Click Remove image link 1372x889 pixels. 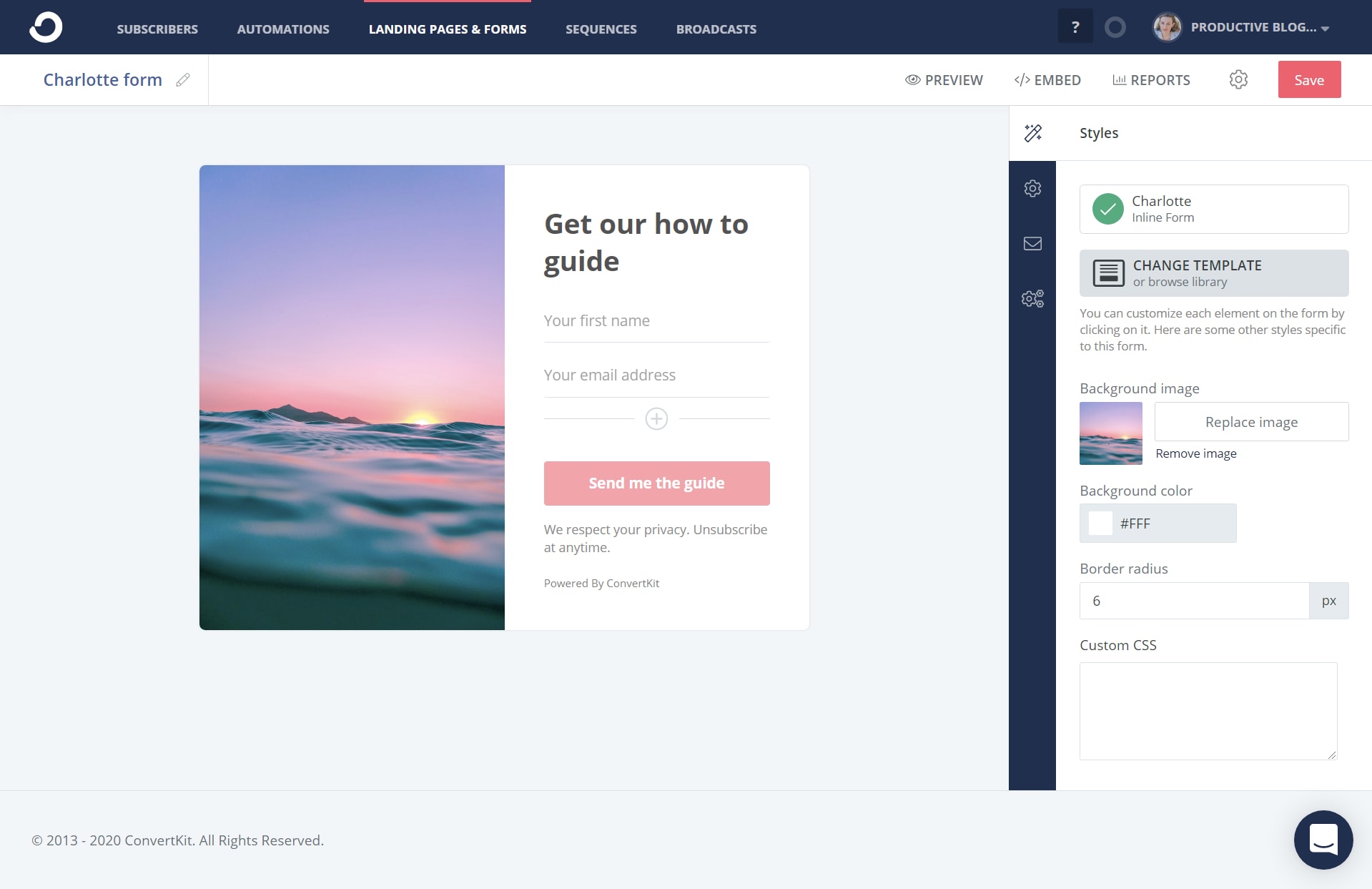pyautogui.click(x=1195, y=453)
